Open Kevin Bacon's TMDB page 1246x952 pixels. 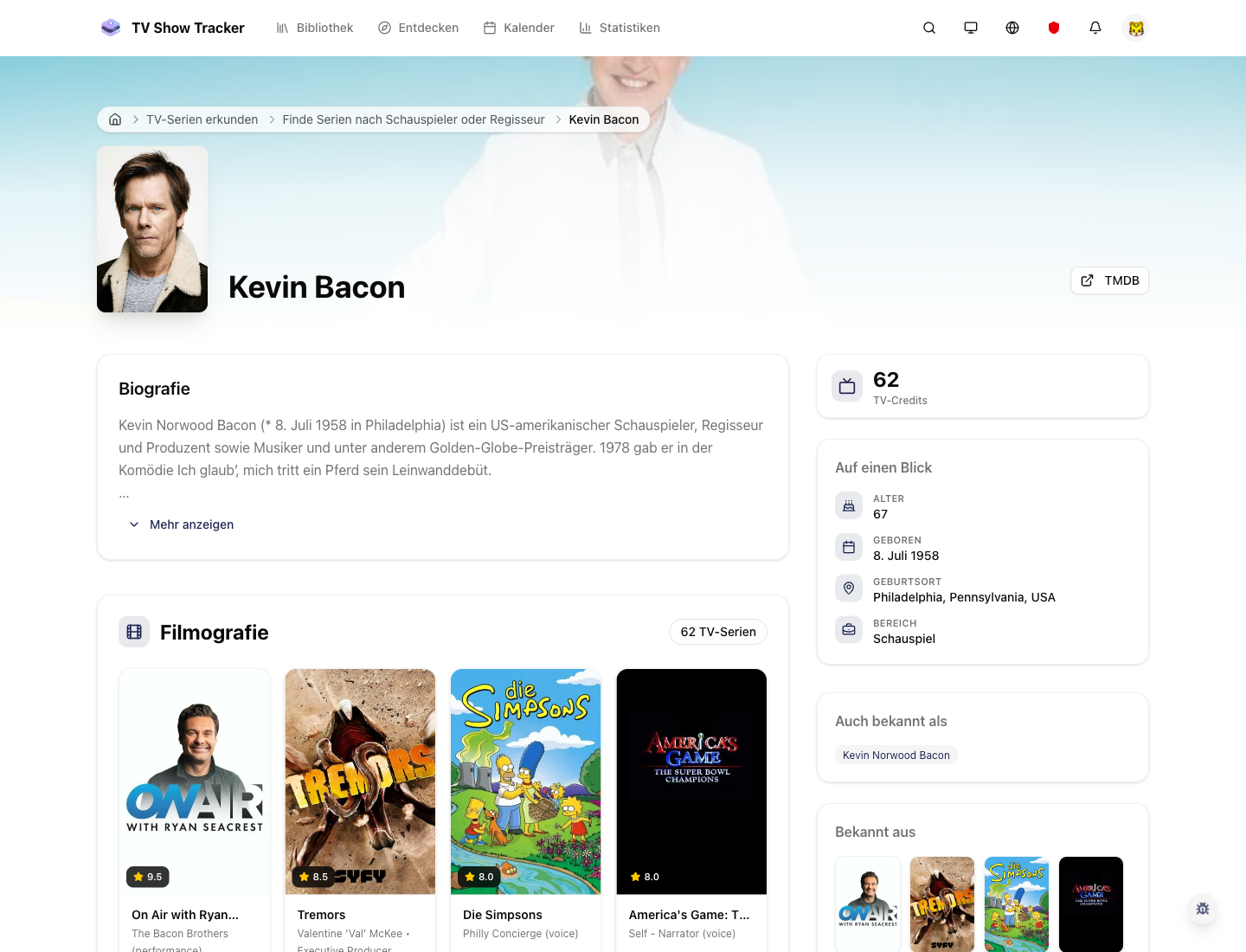[x=1109, y=280]
